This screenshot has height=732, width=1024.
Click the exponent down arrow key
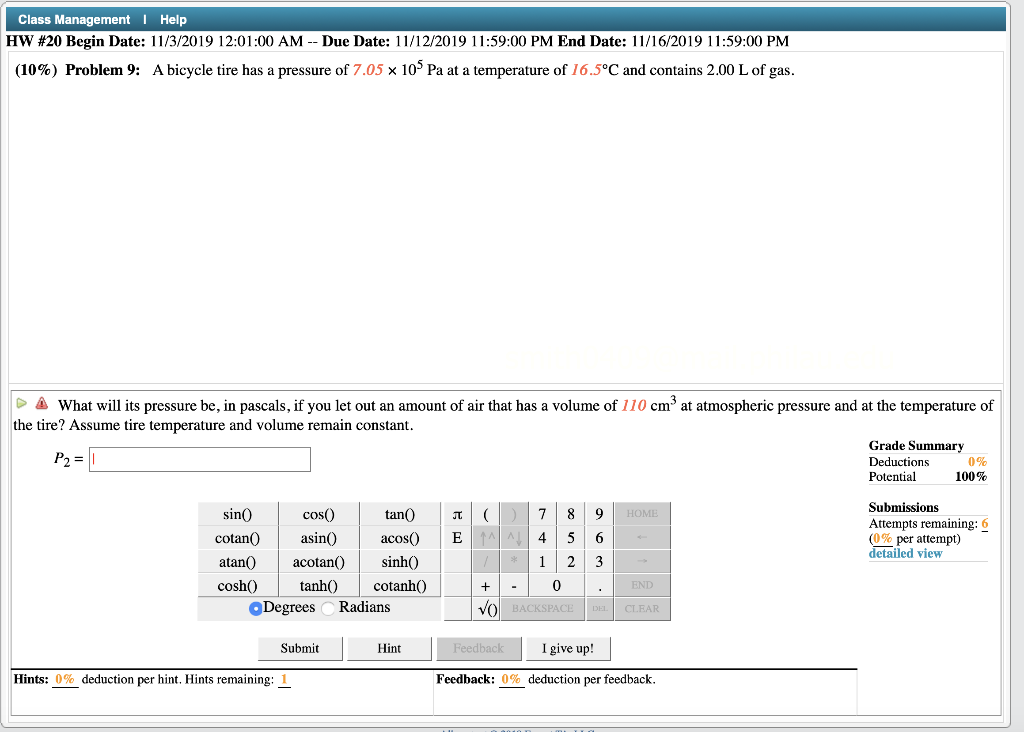[512, 538]
